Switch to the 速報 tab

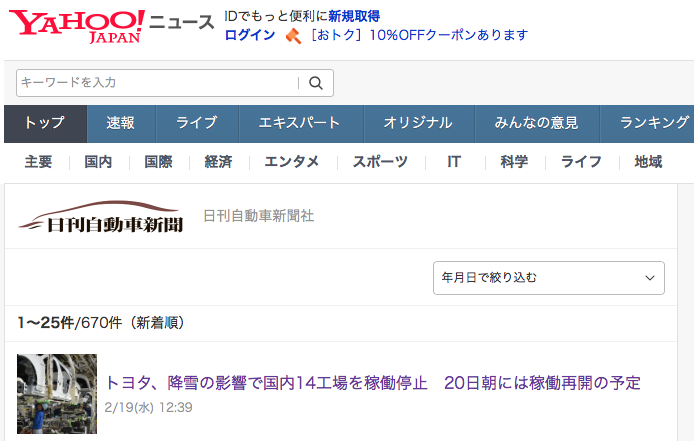pos(119,123)
